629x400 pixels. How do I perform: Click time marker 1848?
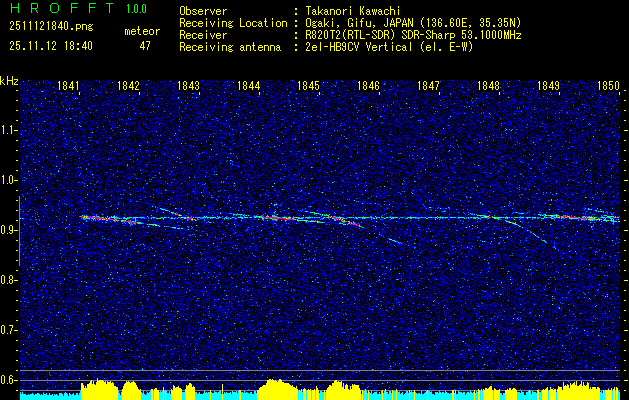[489, 86]
